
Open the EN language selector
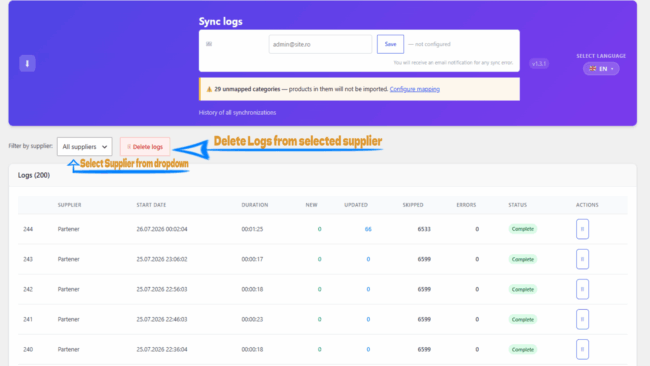[601, 69]
